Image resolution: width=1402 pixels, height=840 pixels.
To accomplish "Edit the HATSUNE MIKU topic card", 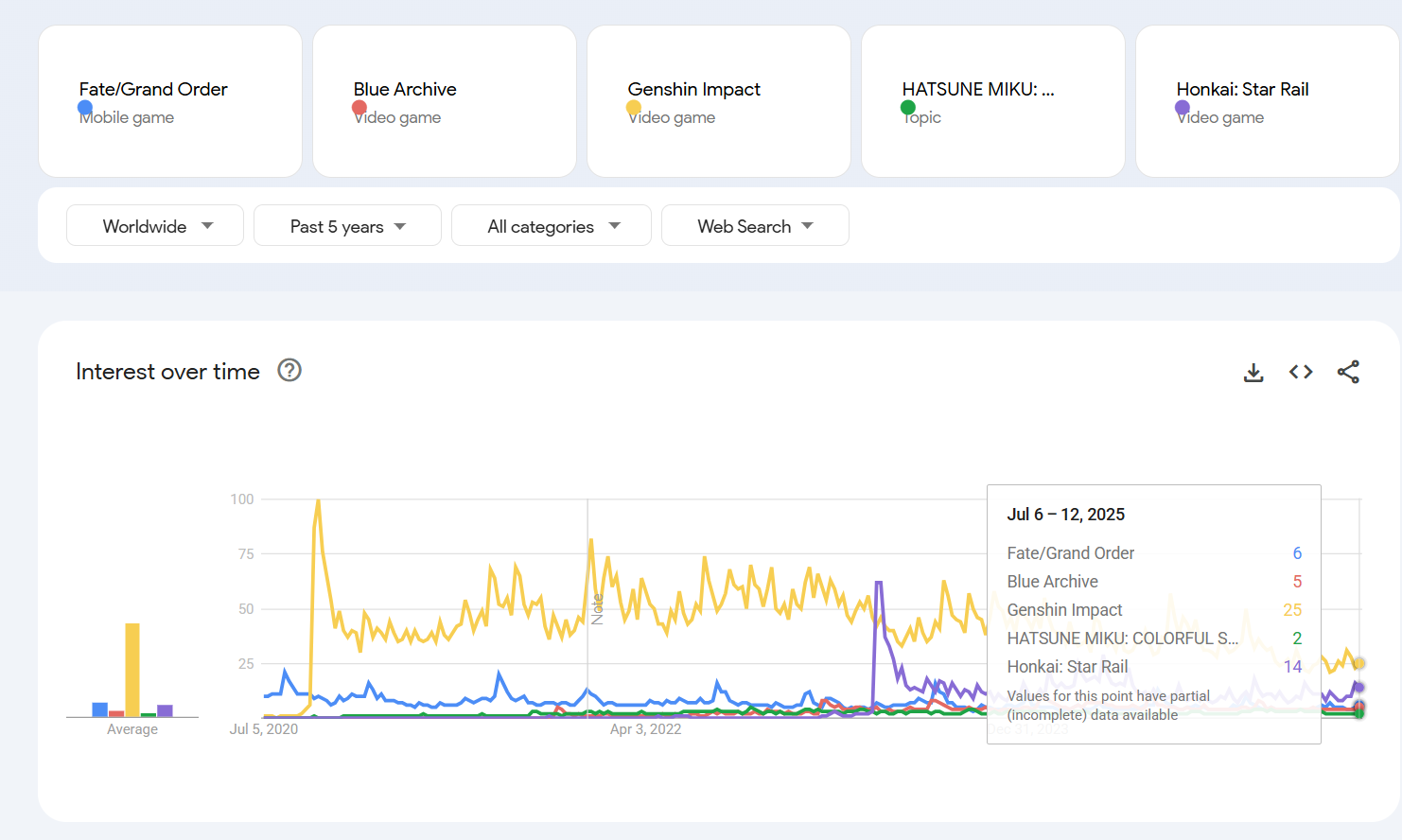I will [993, 101].
